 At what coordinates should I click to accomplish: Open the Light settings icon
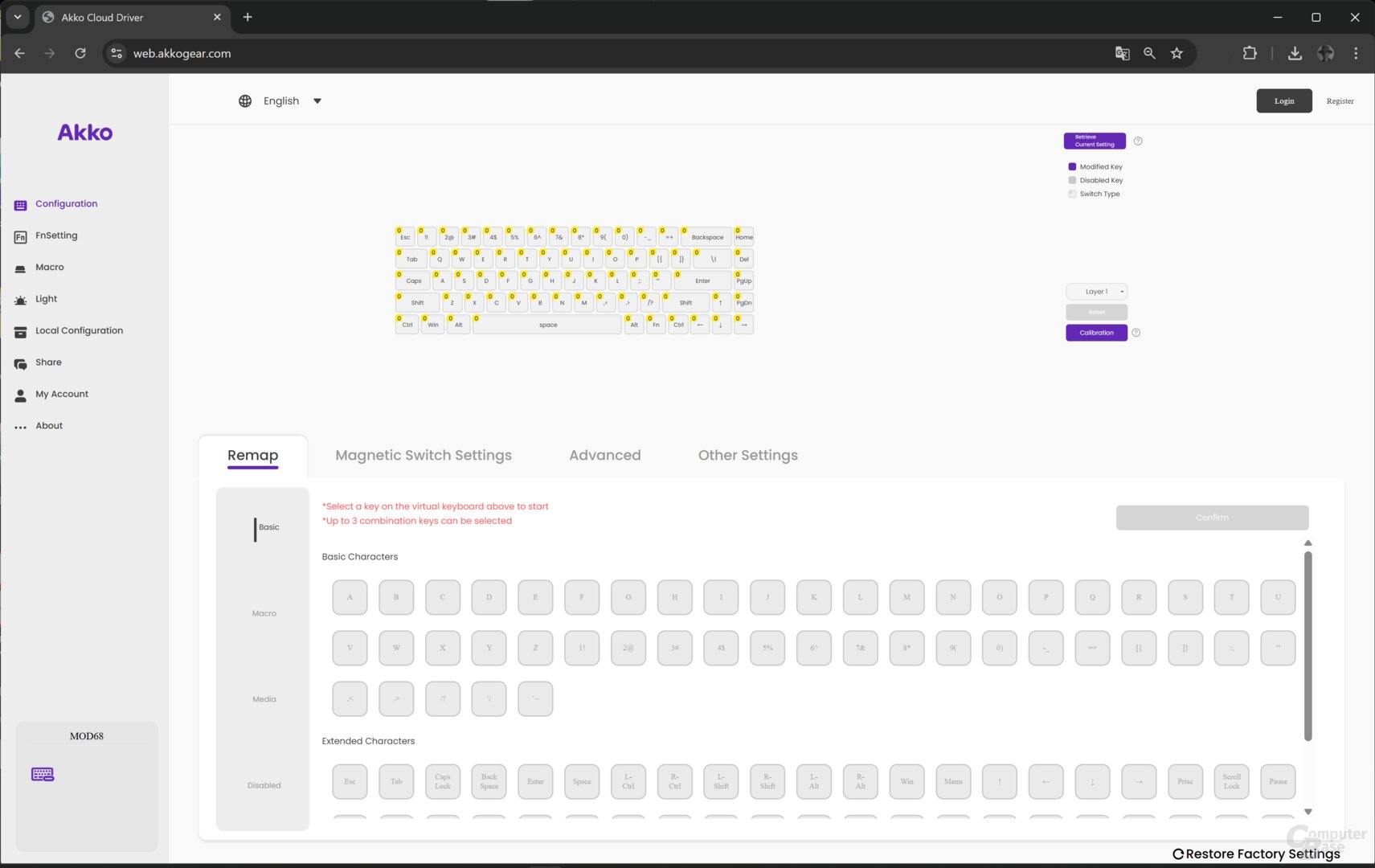20,300
